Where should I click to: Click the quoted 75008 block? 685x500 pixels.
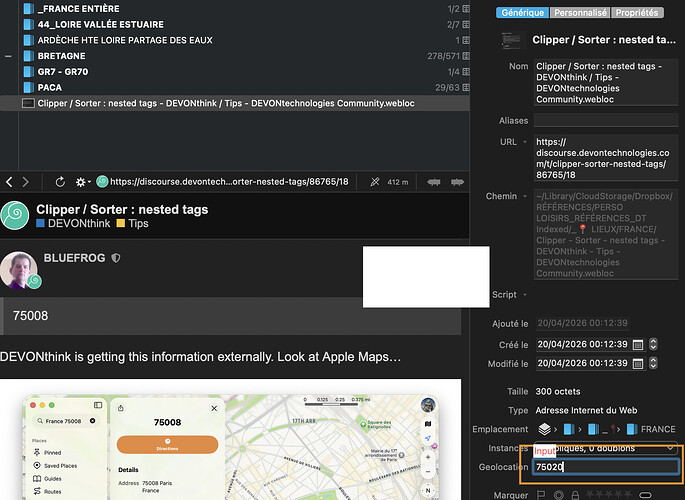231,316
